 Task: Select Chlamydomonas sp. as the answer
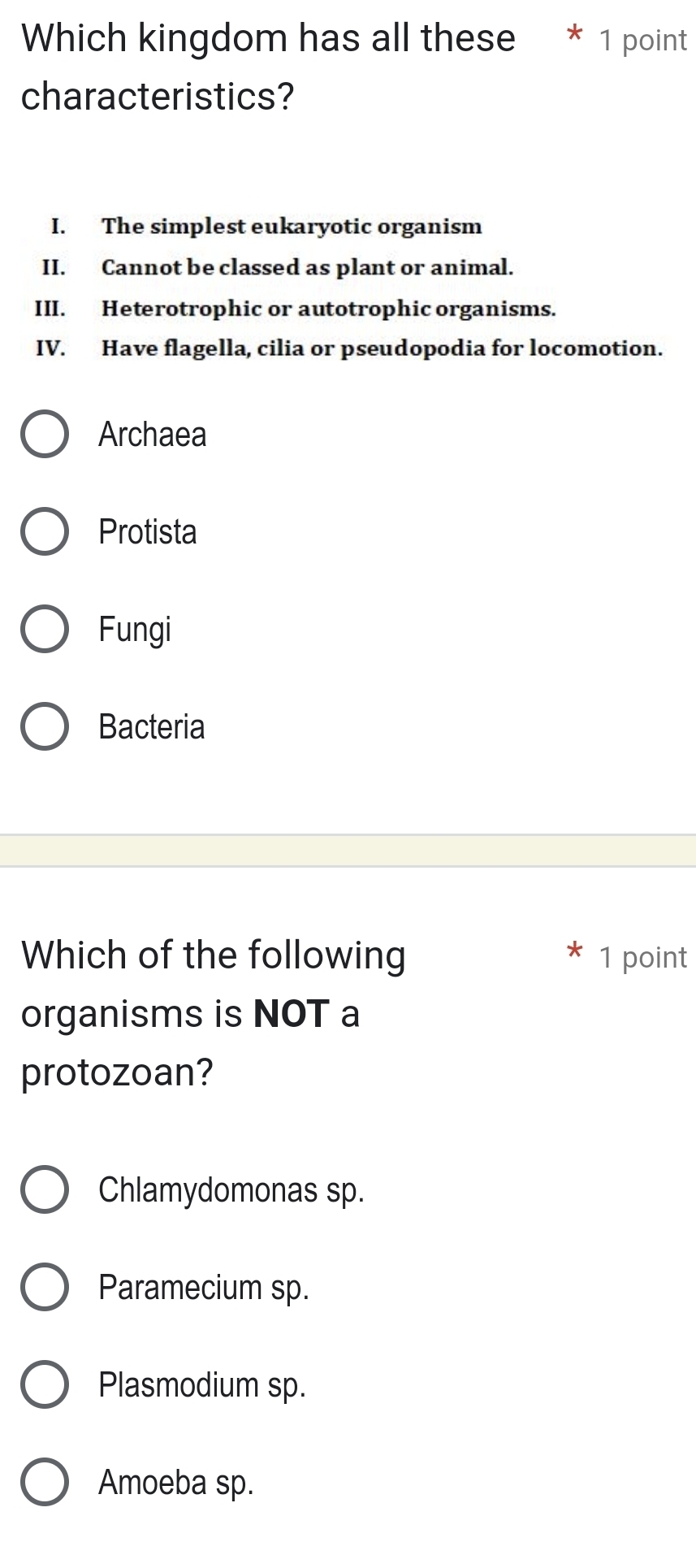pyautogui.click(x=46, y=1189)
